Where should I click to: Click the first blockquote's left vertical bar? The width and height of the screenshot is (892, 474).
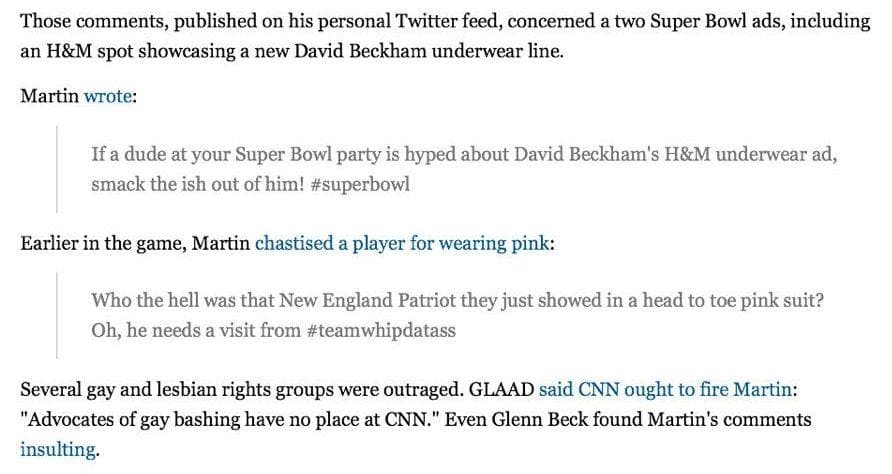[x=58, y=169]
